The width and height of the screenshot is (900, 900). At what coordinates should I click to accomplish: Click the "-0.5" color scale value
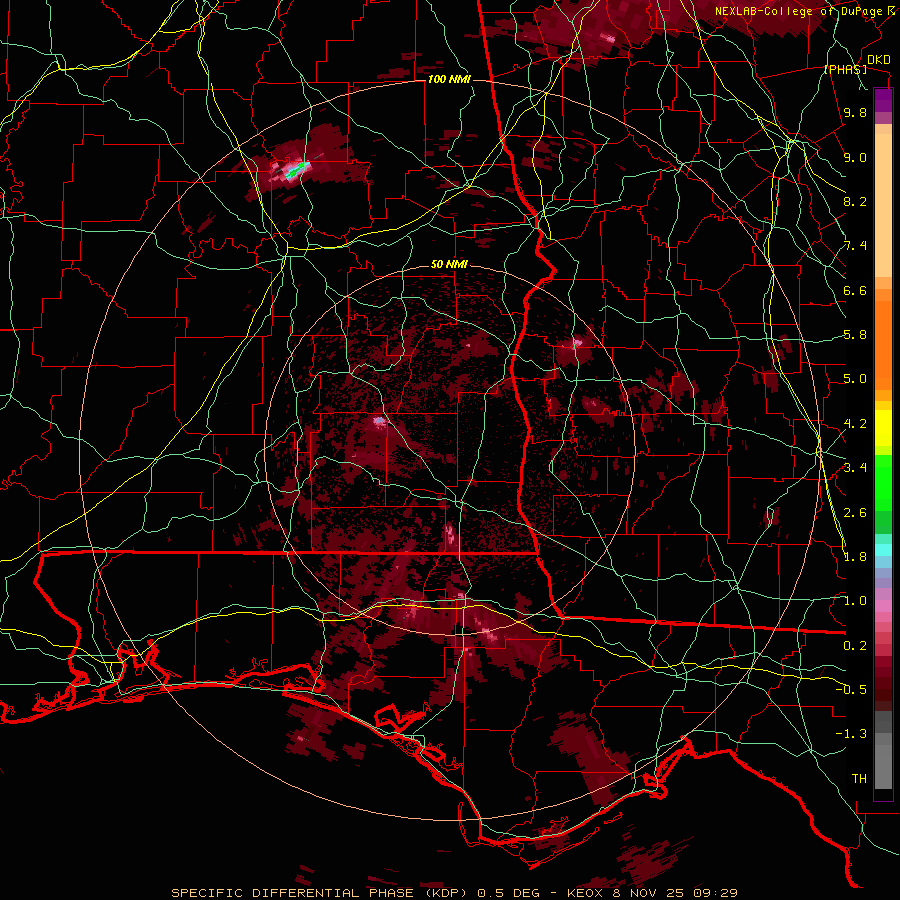tap(852, 690)
